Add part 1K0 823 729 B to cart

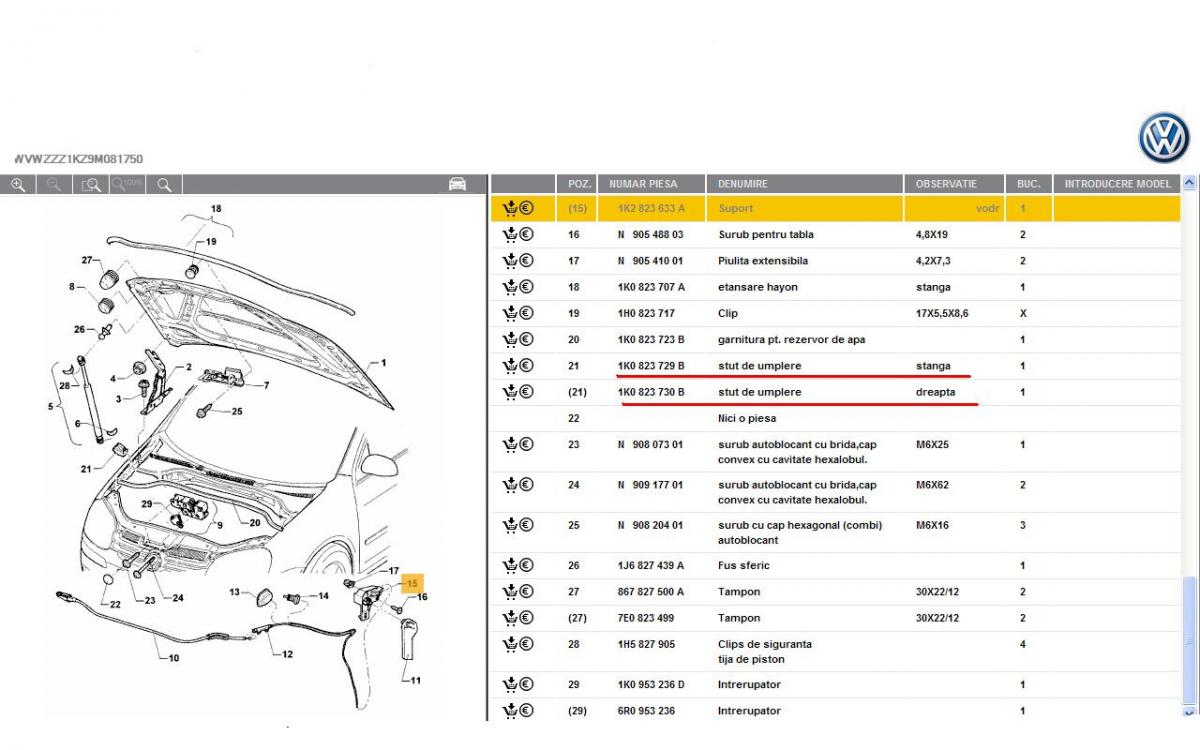(509, 364)
